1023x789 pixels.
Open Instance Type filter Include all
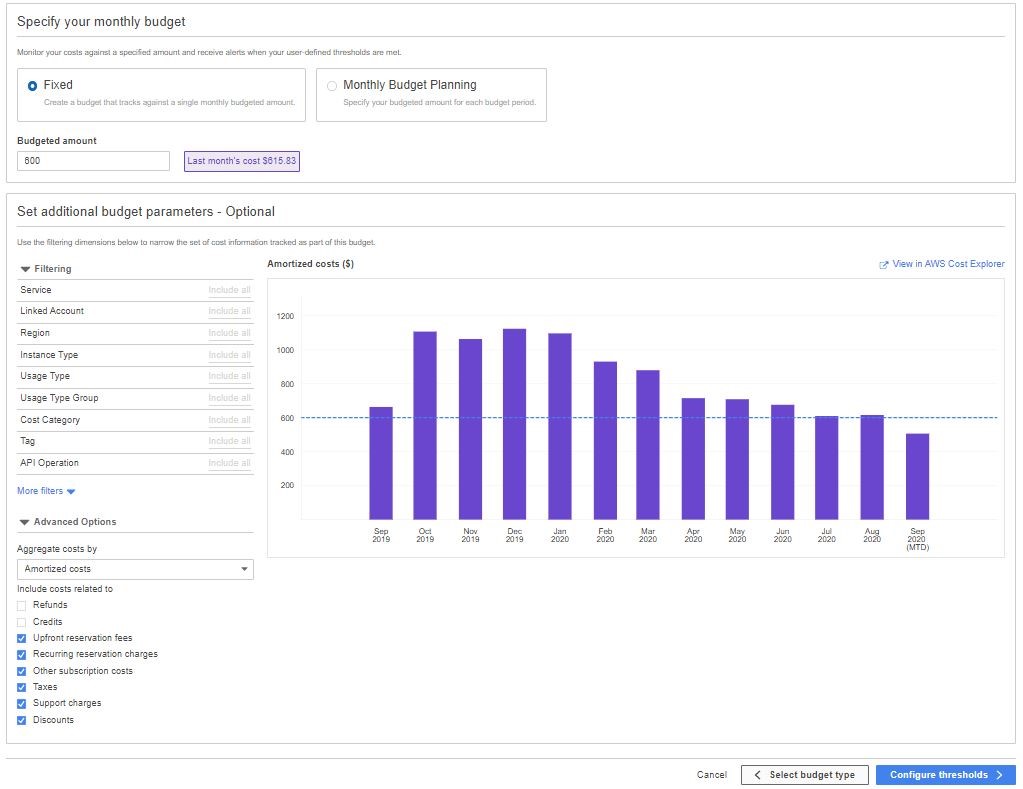(x=229, y=355)
